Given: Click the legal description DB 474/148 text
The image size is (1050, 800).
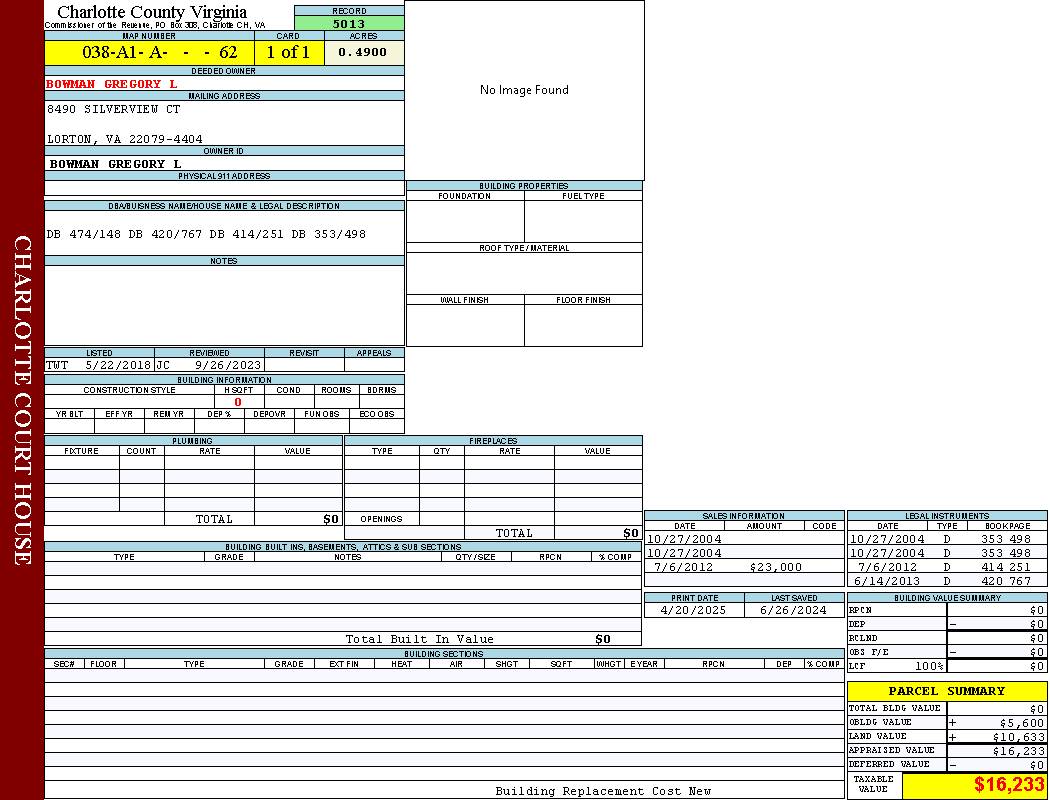Looking at the screenshot, I should [x=206, y=234].
